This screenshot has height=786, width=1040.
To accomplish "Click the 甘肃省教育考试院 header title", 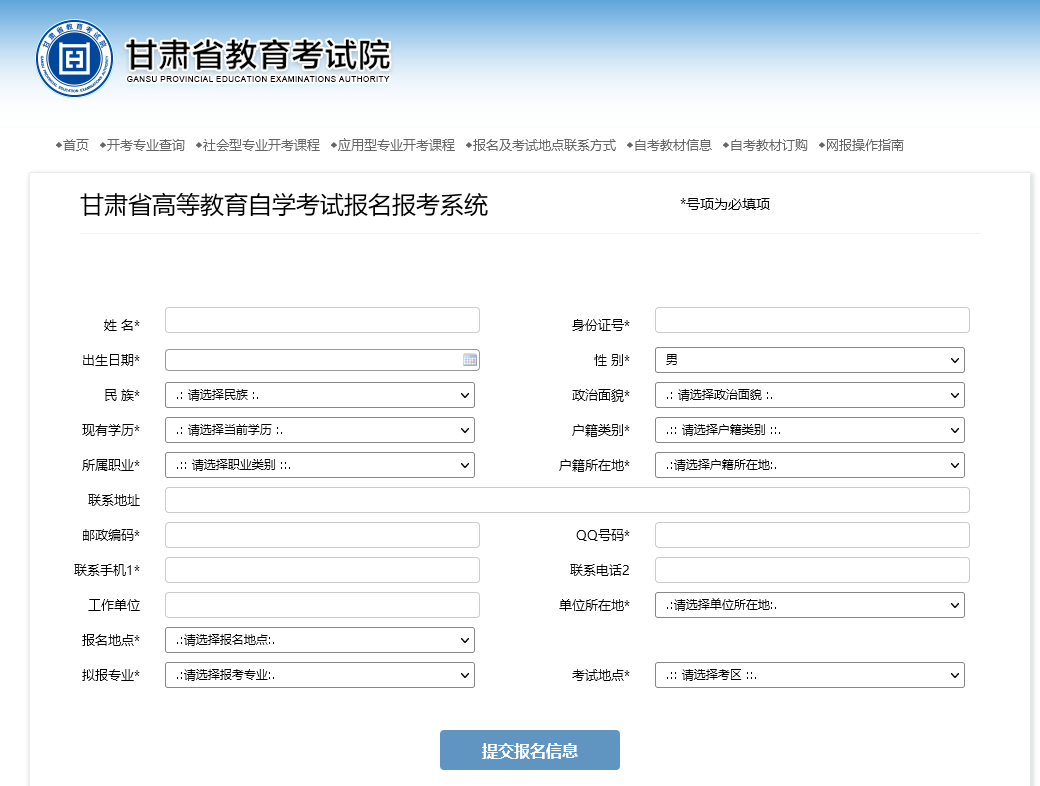I will 259,54.
